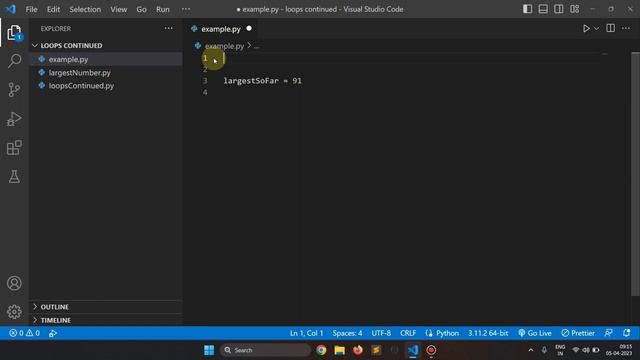
Task: Toggle Secondary Side Bar layout button
Action: click(558, 9)
